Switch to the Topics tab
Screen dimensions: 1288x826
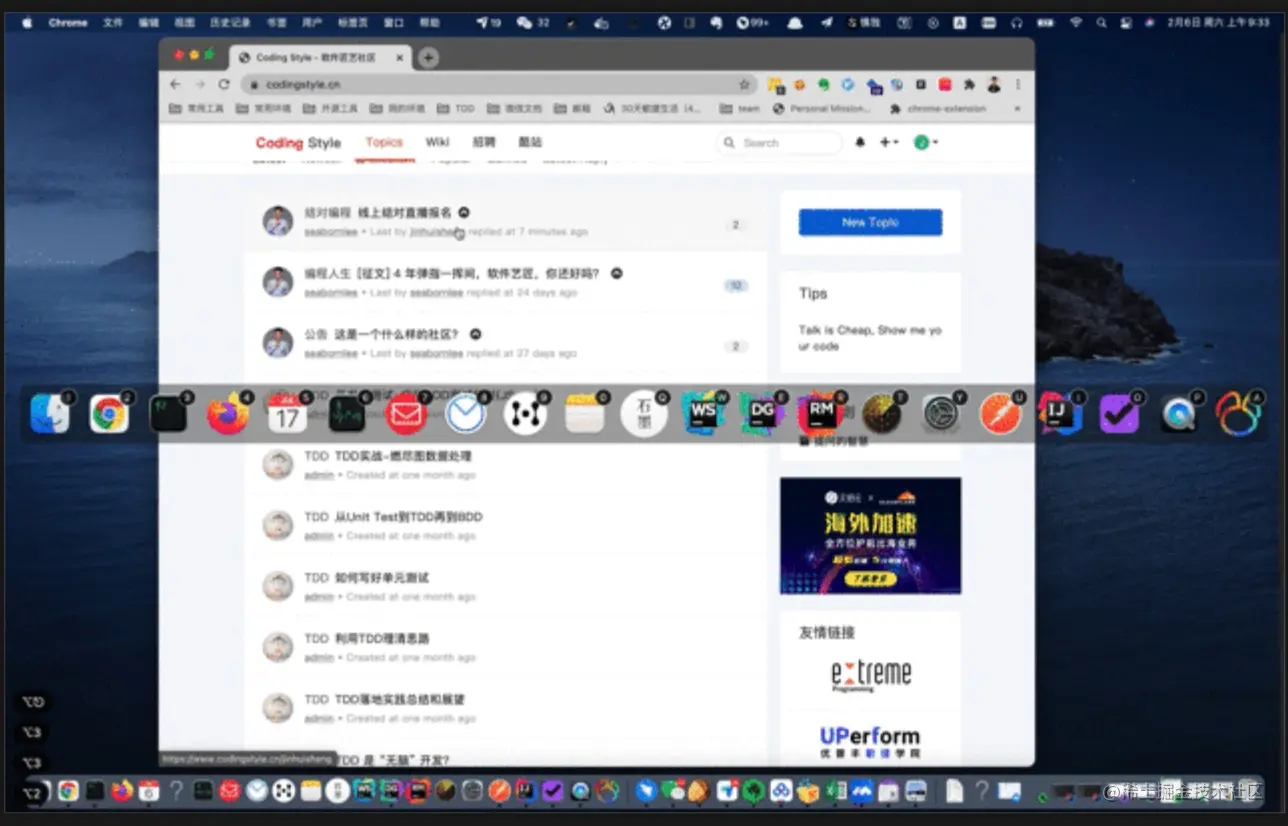coord(384,142)
